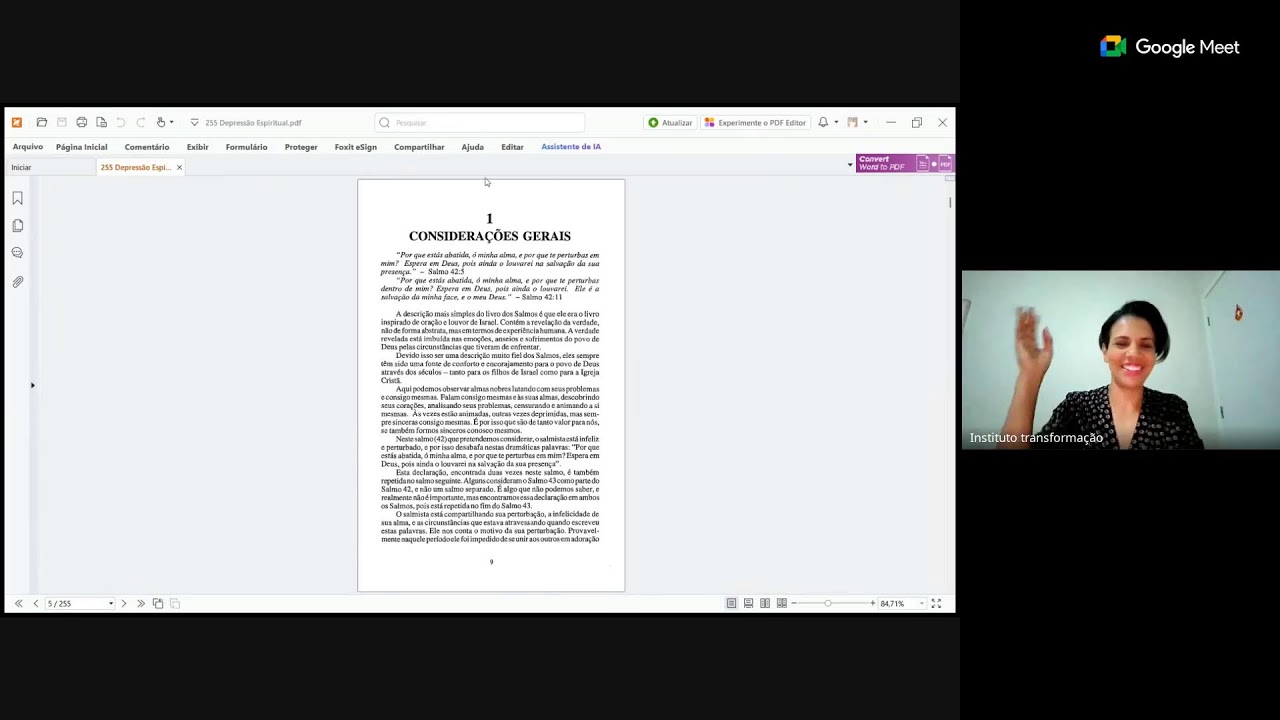Click Experimente o PDF Editor button
Screen dimensions: 1280x720
coord(755,122)
